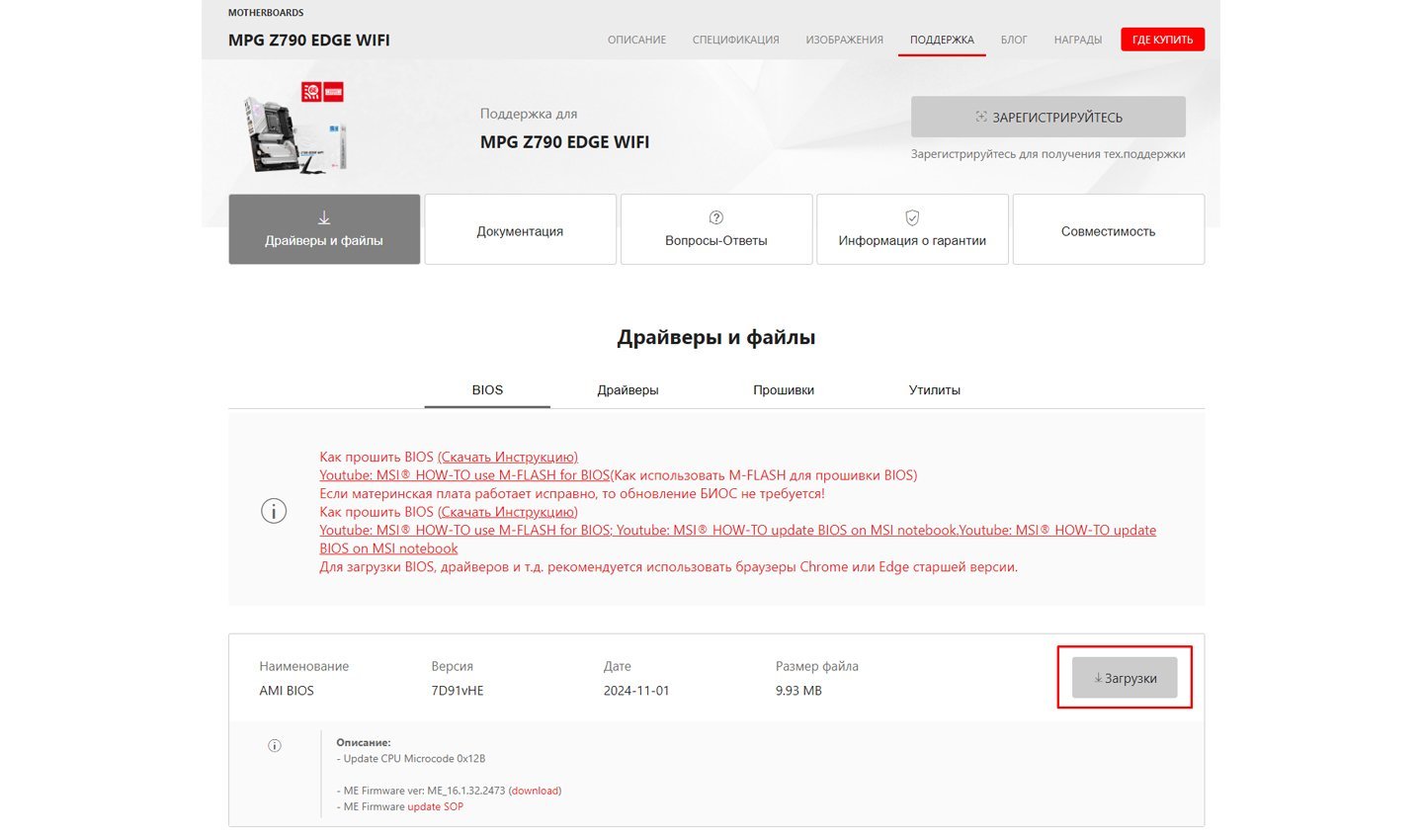The width and height of the screenshot is (1423, 840).
Task: Open the Документация section
Action: [520, 230]
